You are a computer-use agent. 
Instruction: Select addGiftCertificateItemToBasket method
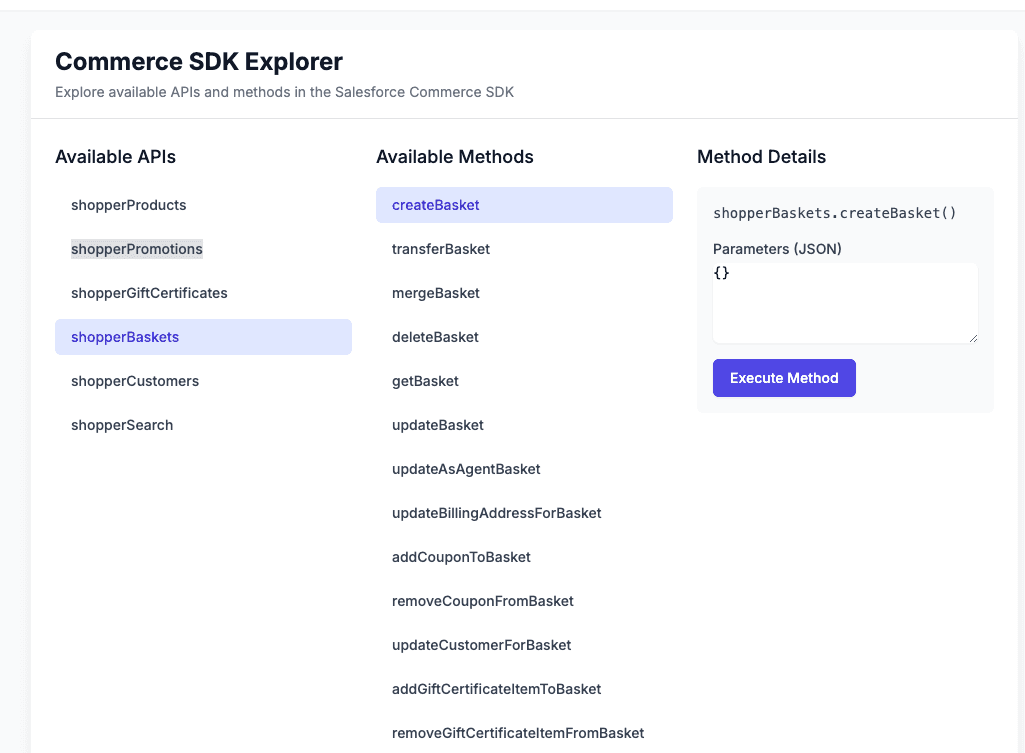524,689
